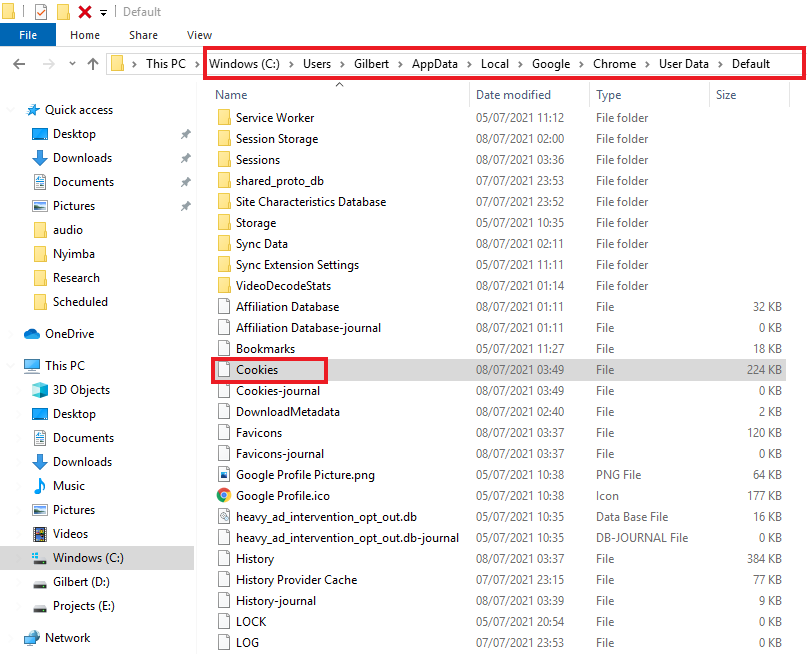Click the Projects (E:) drive icon
807x654 pixels.
pyautogui.click(x=40, y=608)
